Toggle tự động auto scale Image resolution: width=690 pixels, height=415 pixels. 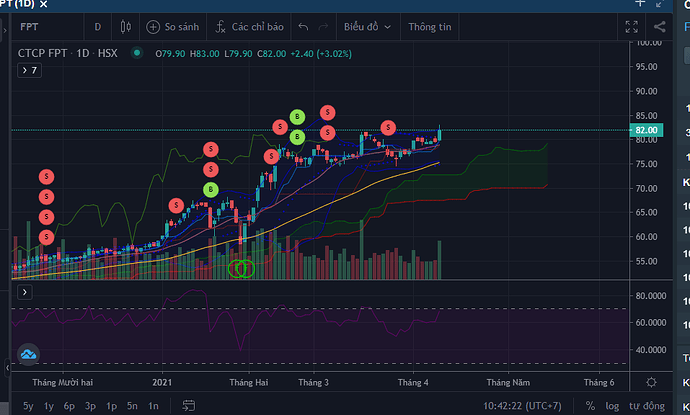pyautogui.click(x=646, y=405)
